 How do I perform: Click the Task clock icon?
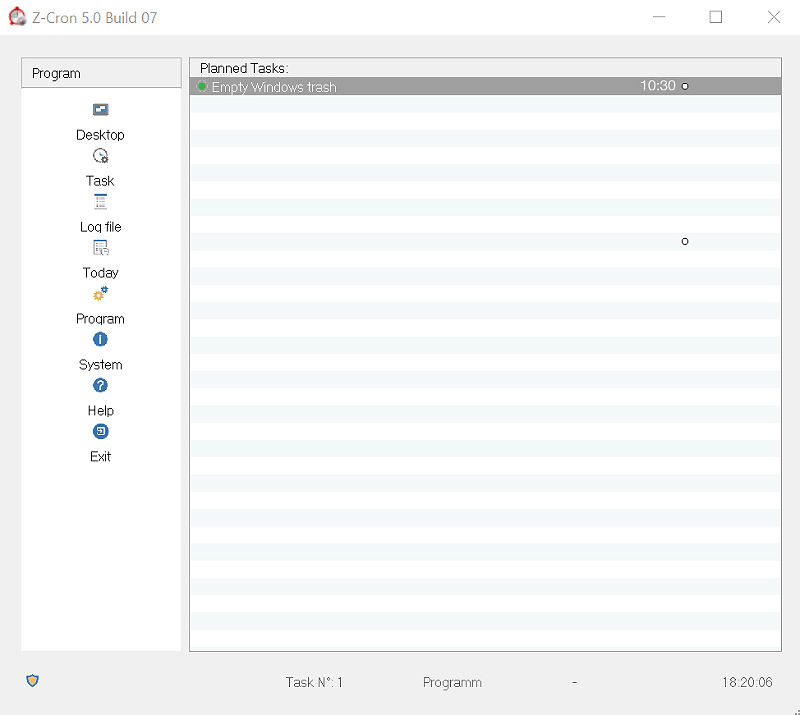(101, 156)
